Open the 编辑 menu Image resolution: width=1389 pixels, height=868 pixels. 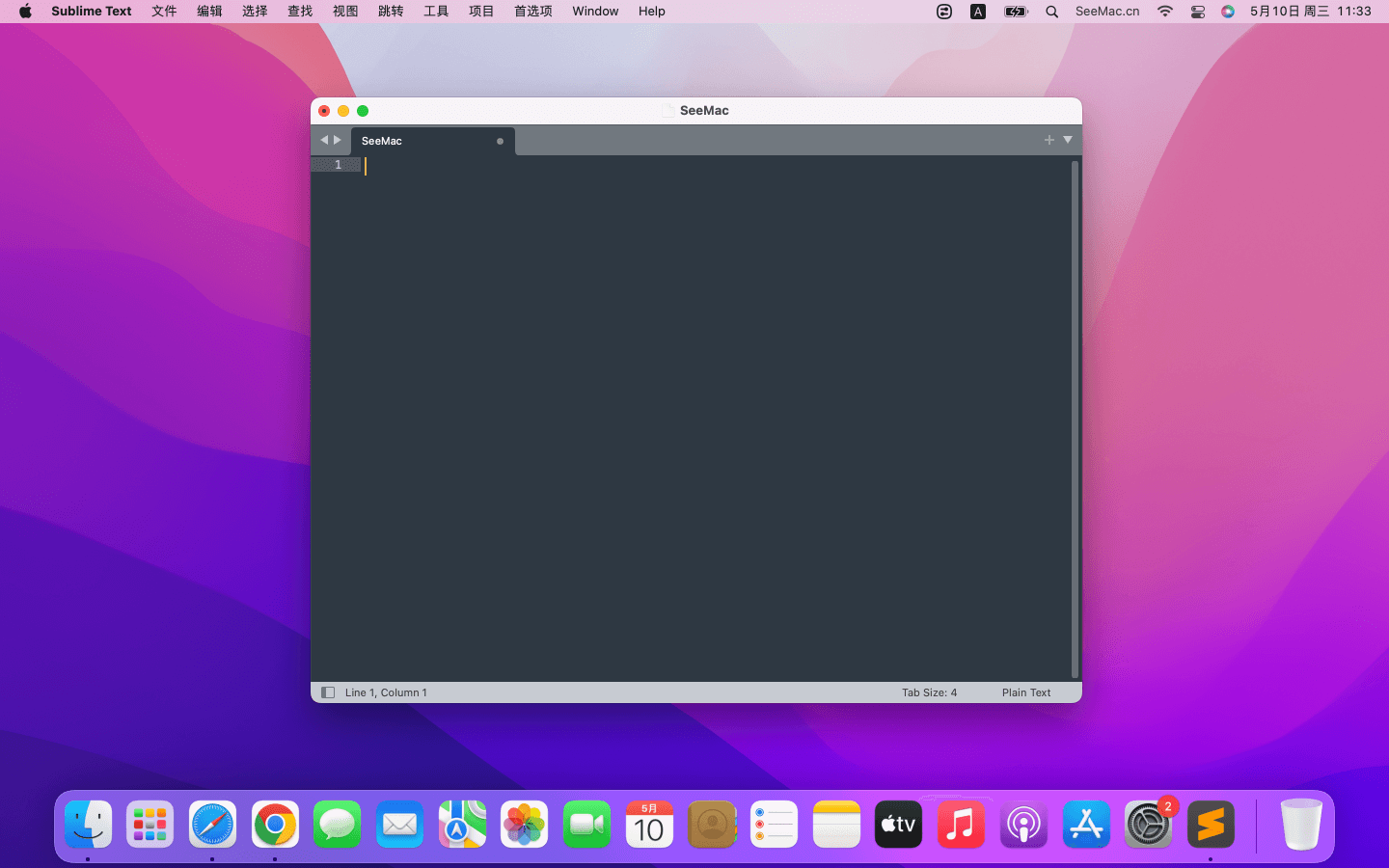209,12
